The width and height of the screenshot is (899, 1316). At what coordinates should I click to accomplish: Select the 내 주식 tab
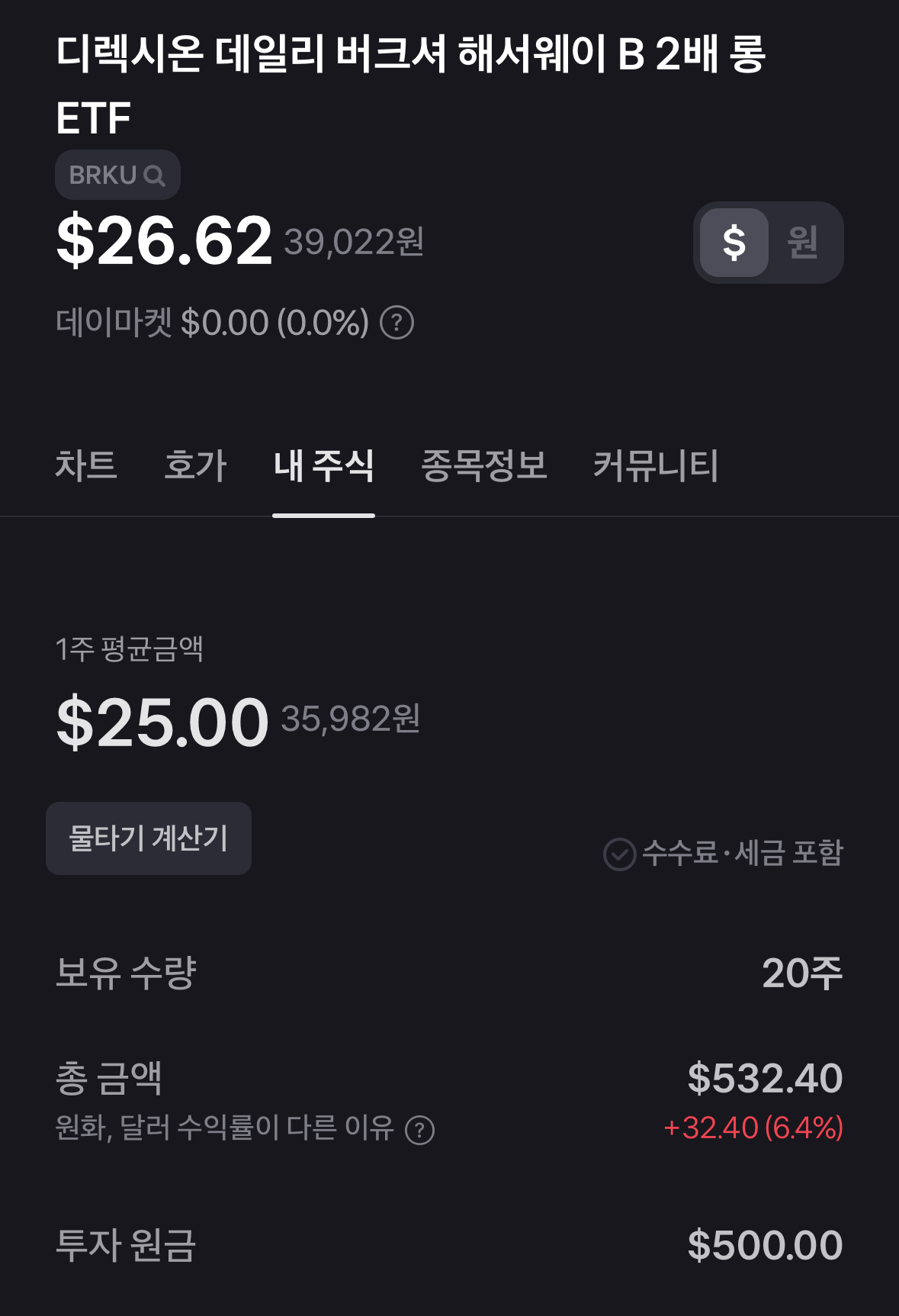[x=323, y=465]
